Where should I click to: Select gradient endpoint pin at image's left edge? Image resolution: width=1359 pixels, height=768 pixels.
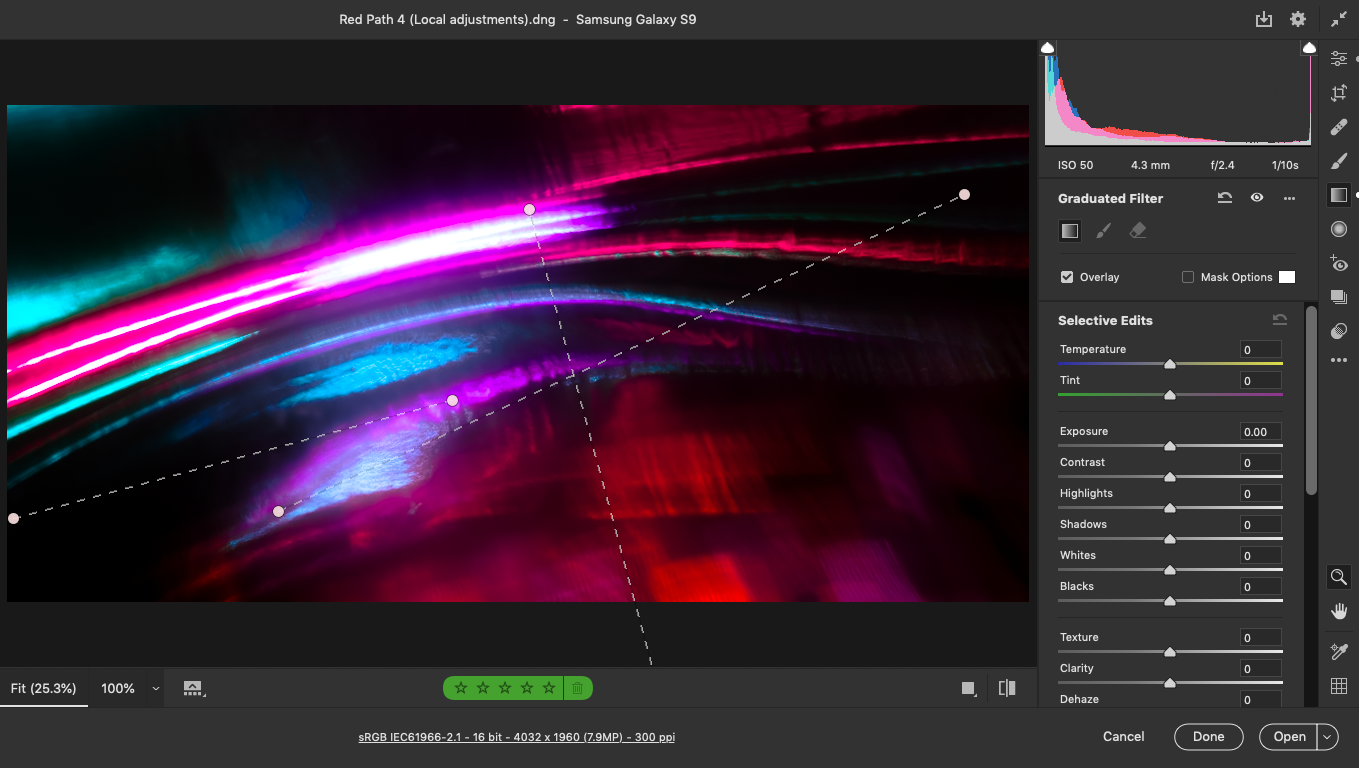click(x=13, y=518)
